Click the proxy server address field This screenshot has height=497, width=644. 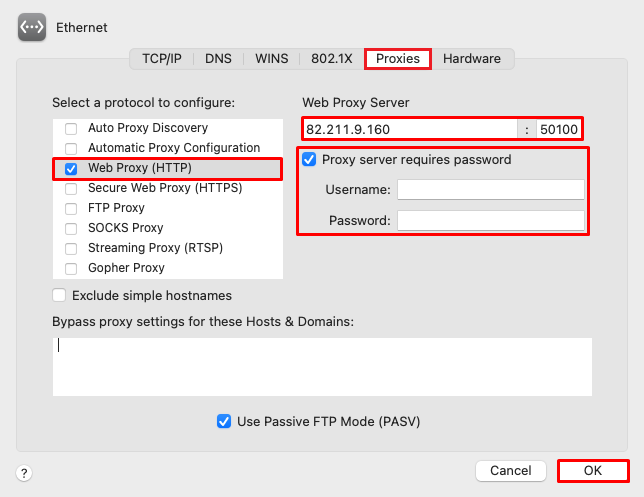[x=410, y=129]
